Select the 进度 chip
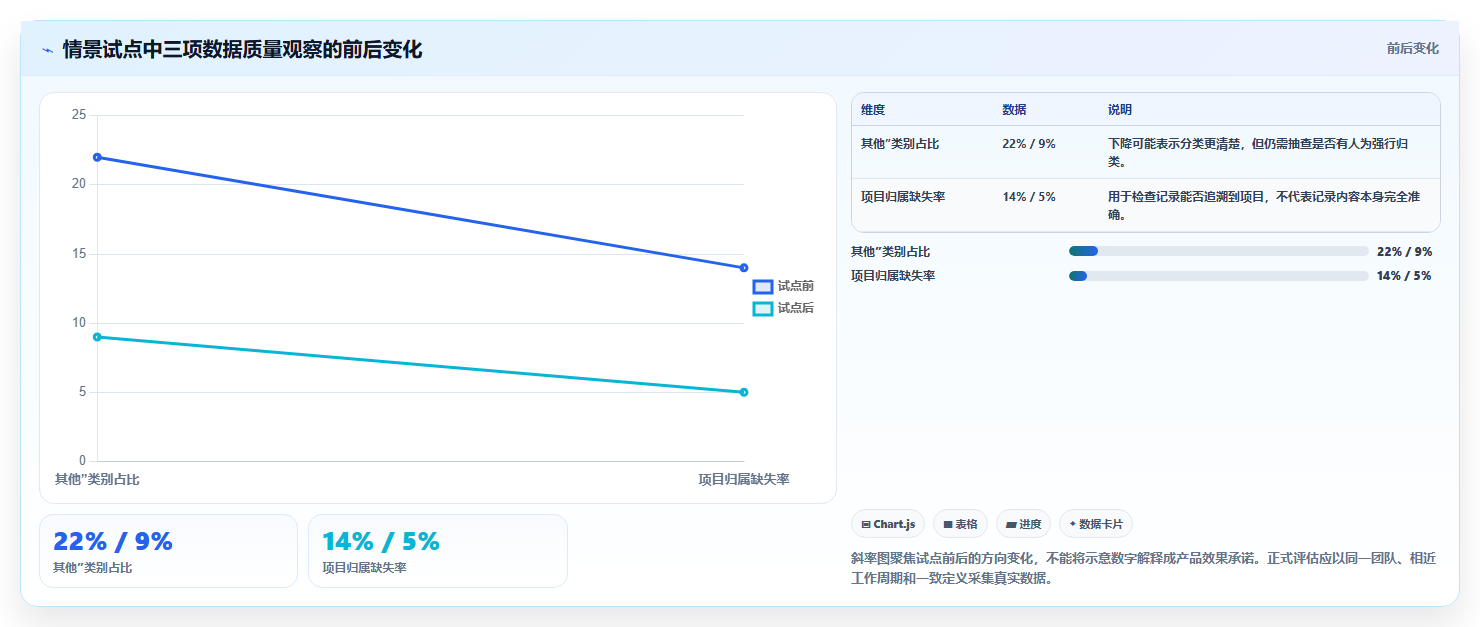The width and height of the screenshot is (1480, 627). [1023, 524]
